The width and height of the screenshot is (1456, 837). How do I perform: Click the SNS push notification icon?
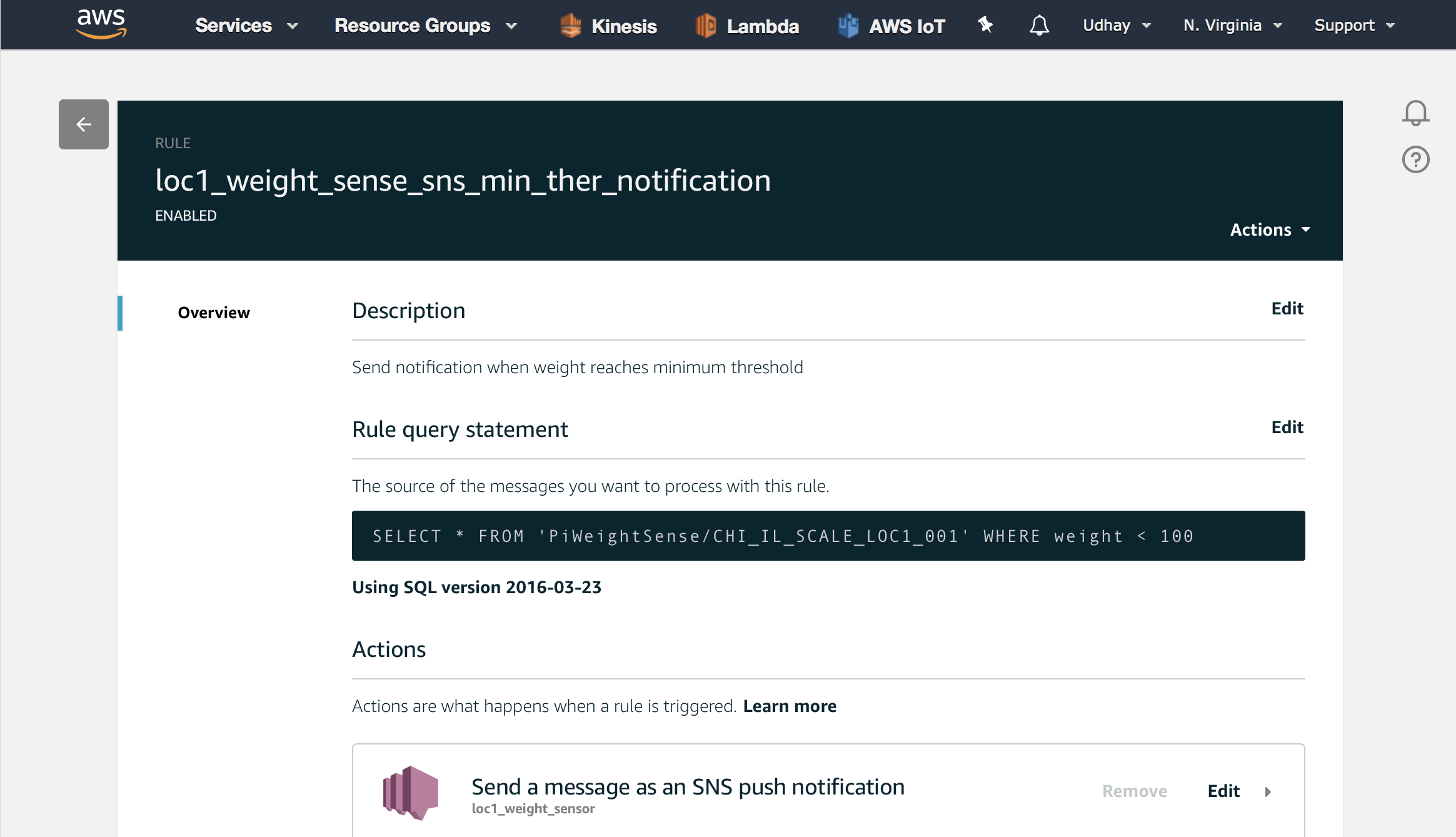411,793
